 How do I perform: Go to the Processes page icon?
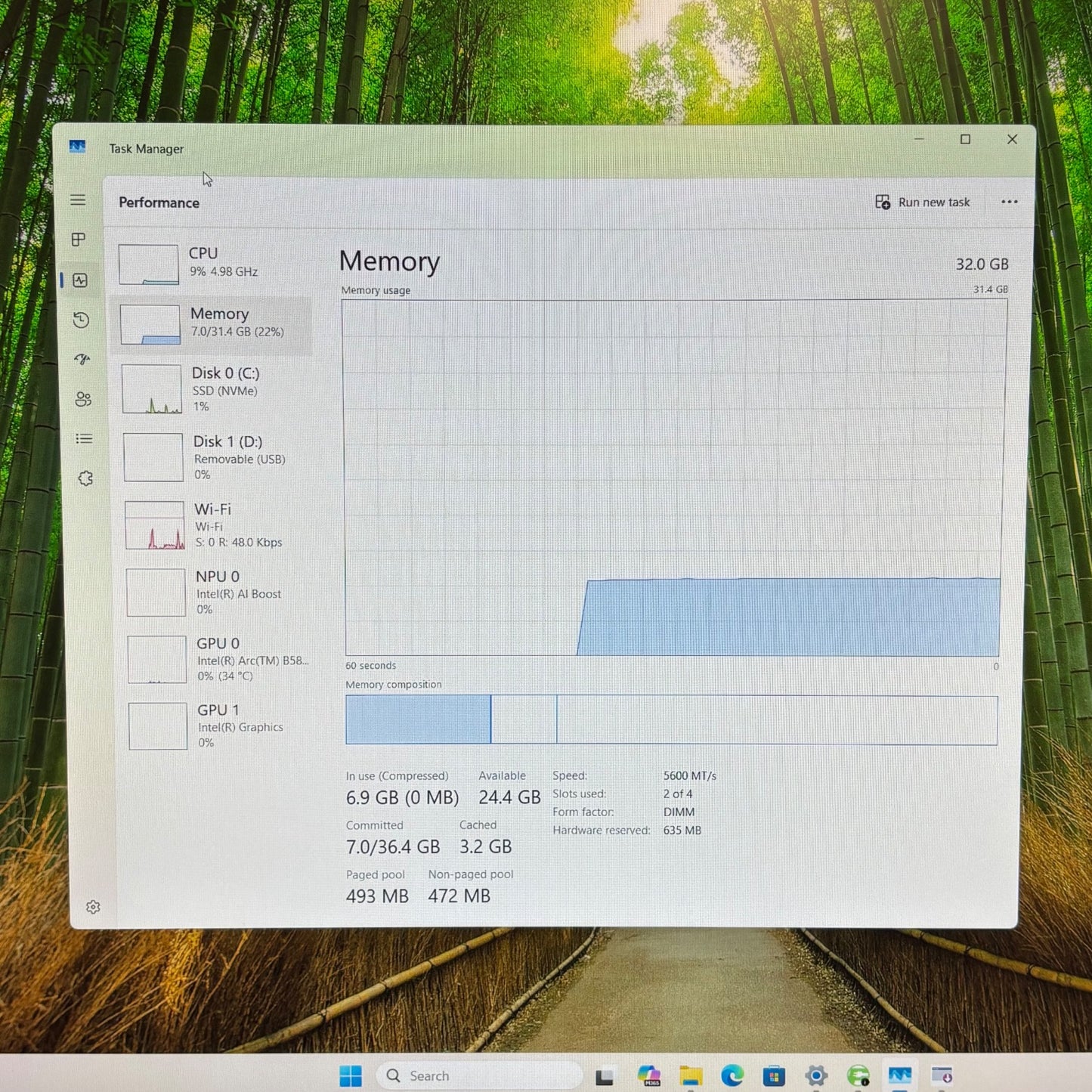[79, 240]
